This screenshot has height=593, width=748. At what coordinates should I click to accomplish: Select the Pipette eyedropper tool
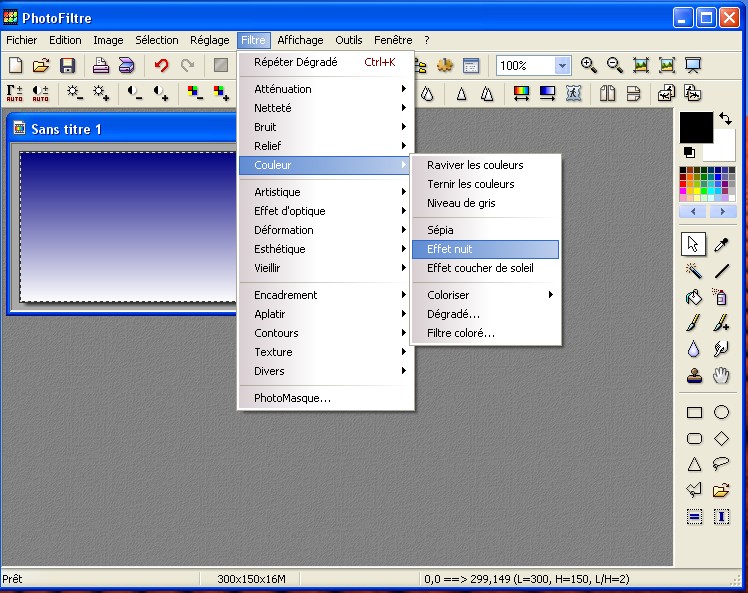click(721, 244)
